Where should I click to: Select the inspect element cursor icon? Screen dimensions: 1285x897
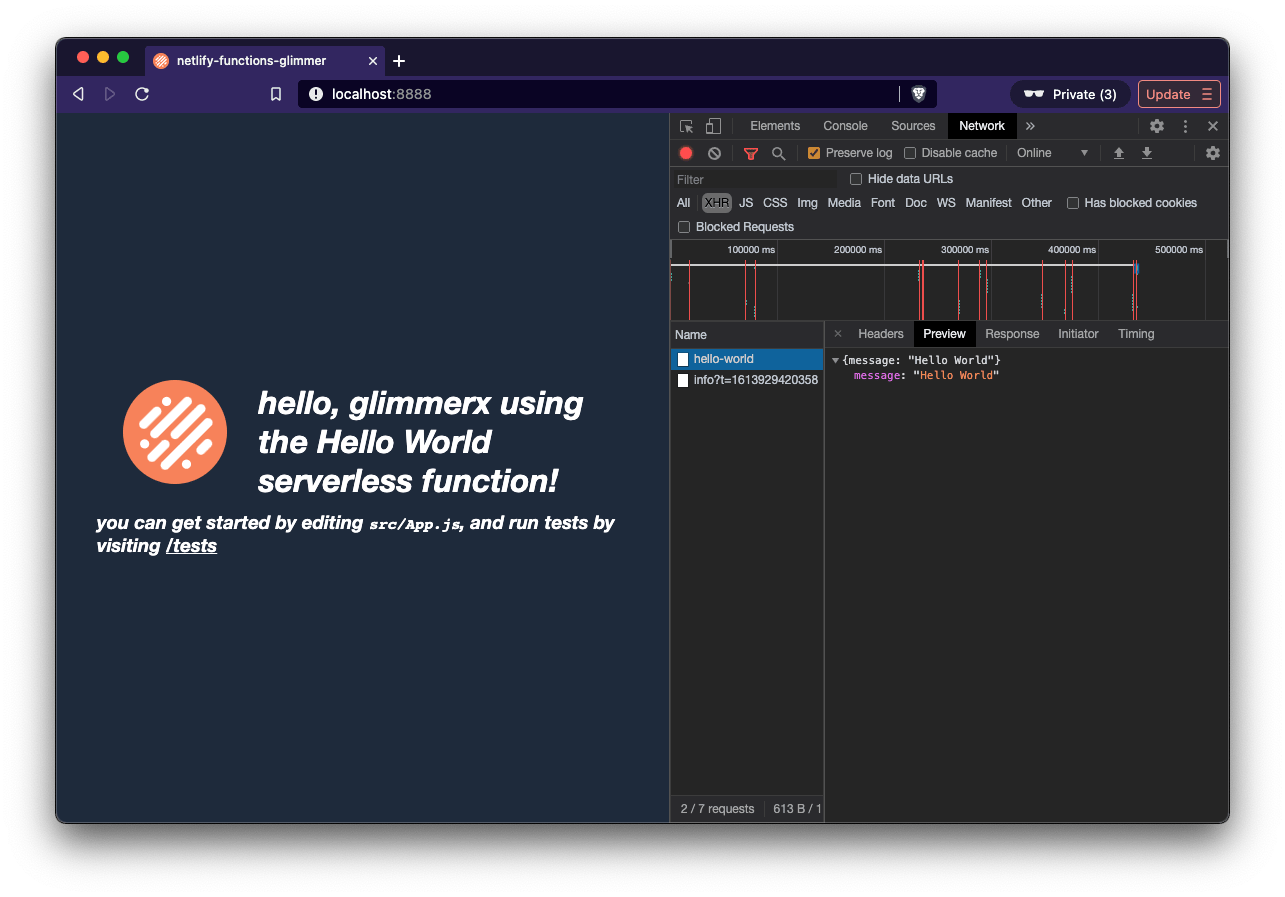point(686,126)
